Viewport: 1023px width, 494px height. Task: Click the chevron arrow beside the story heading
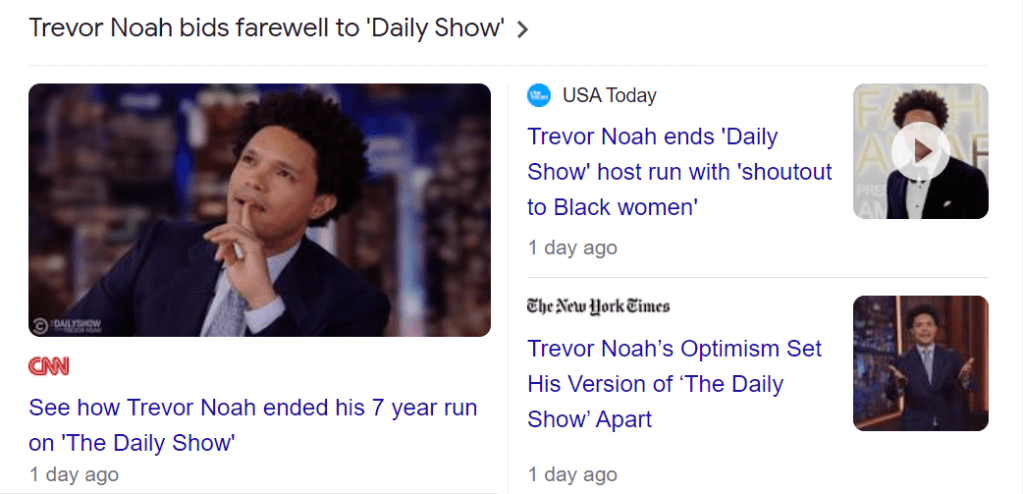pos(522,29)
